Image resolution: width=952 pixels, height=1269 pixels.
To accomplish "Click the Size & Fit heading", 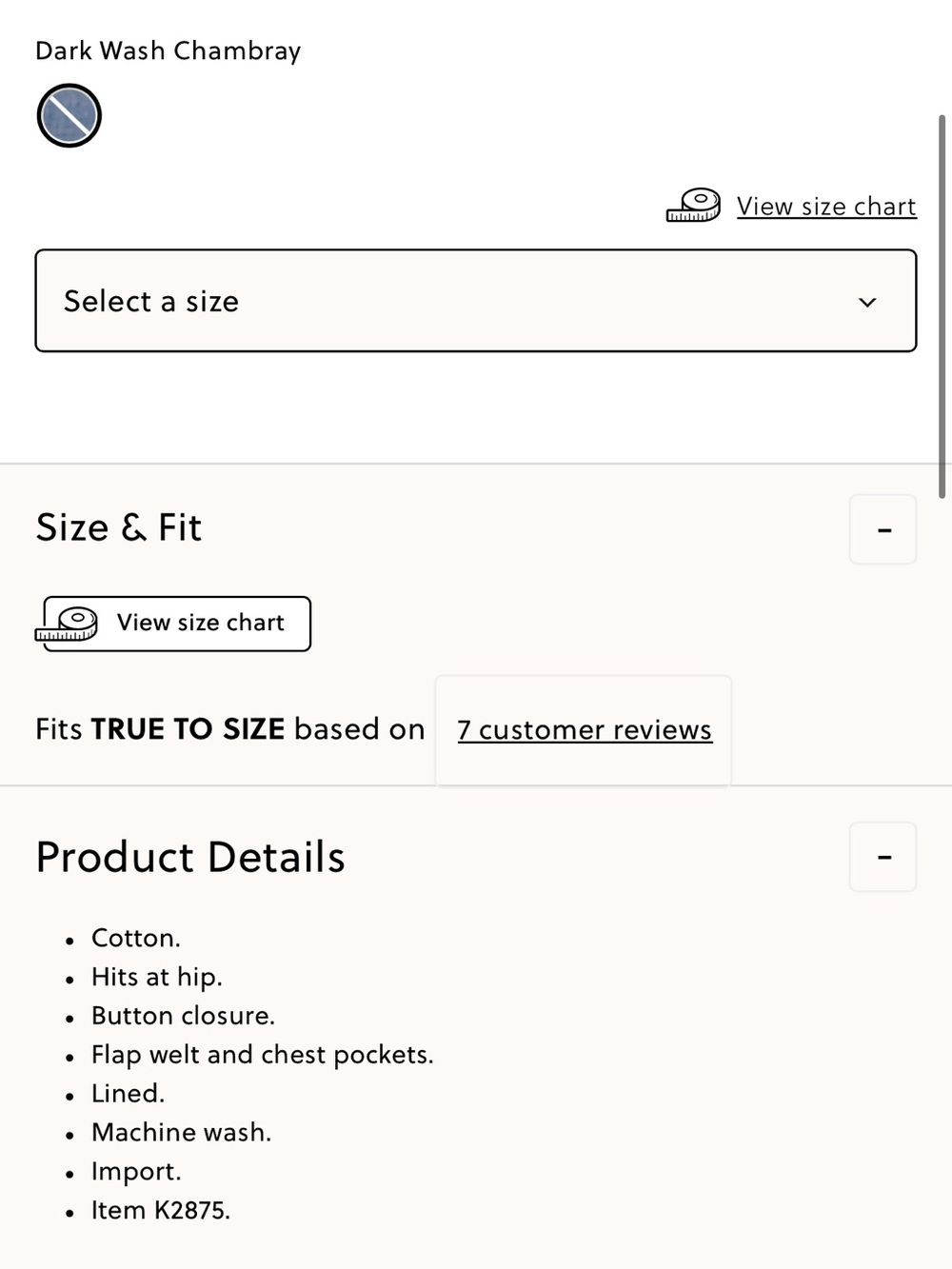I will [119, 527].
